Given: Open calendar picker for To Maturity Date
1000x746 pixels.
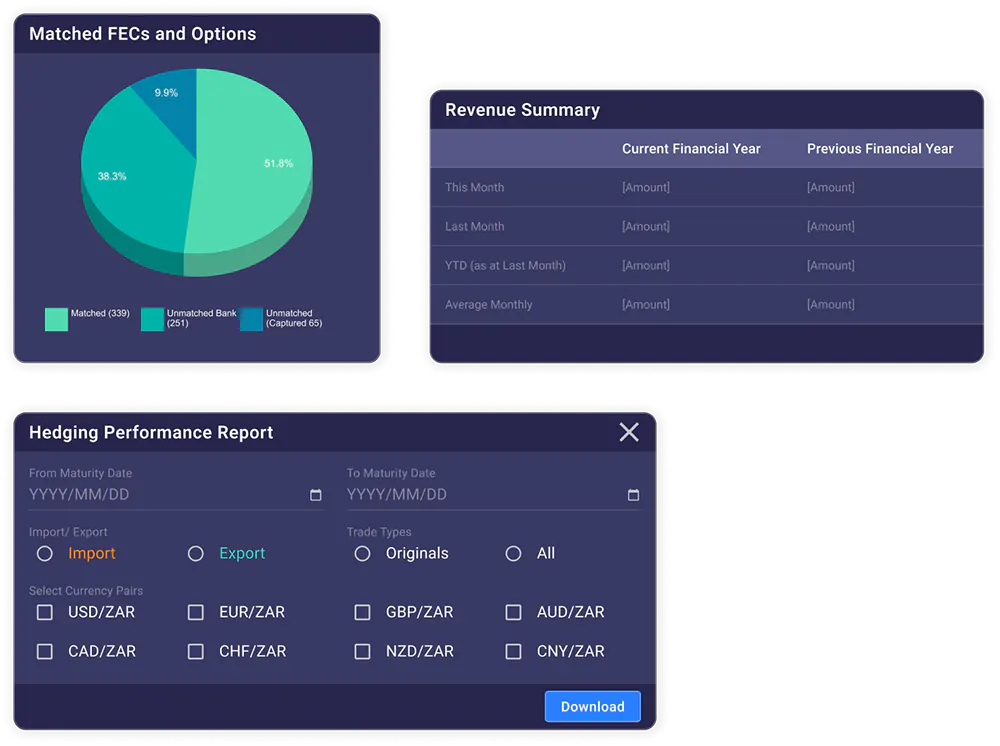Looking at the screenshot, I should coord(633,495).
